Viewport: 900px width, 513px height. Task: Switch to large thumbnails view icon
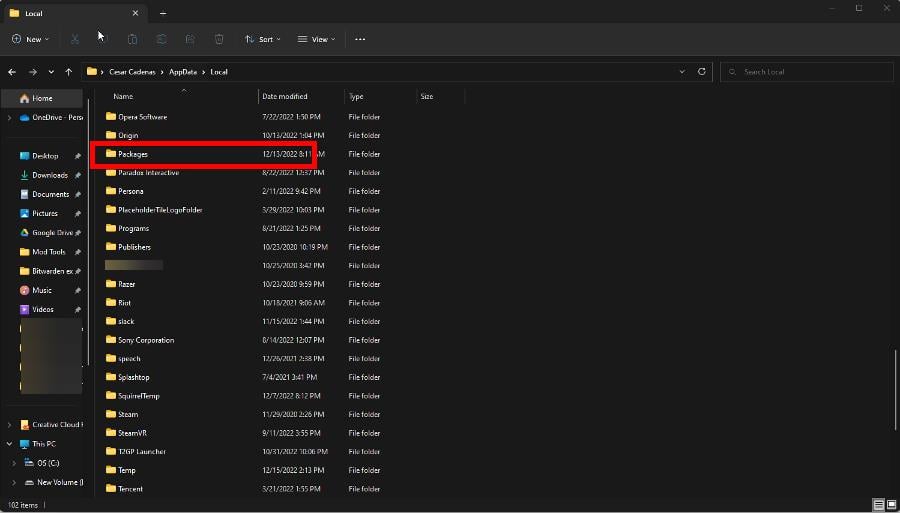[x=891, y=505]
